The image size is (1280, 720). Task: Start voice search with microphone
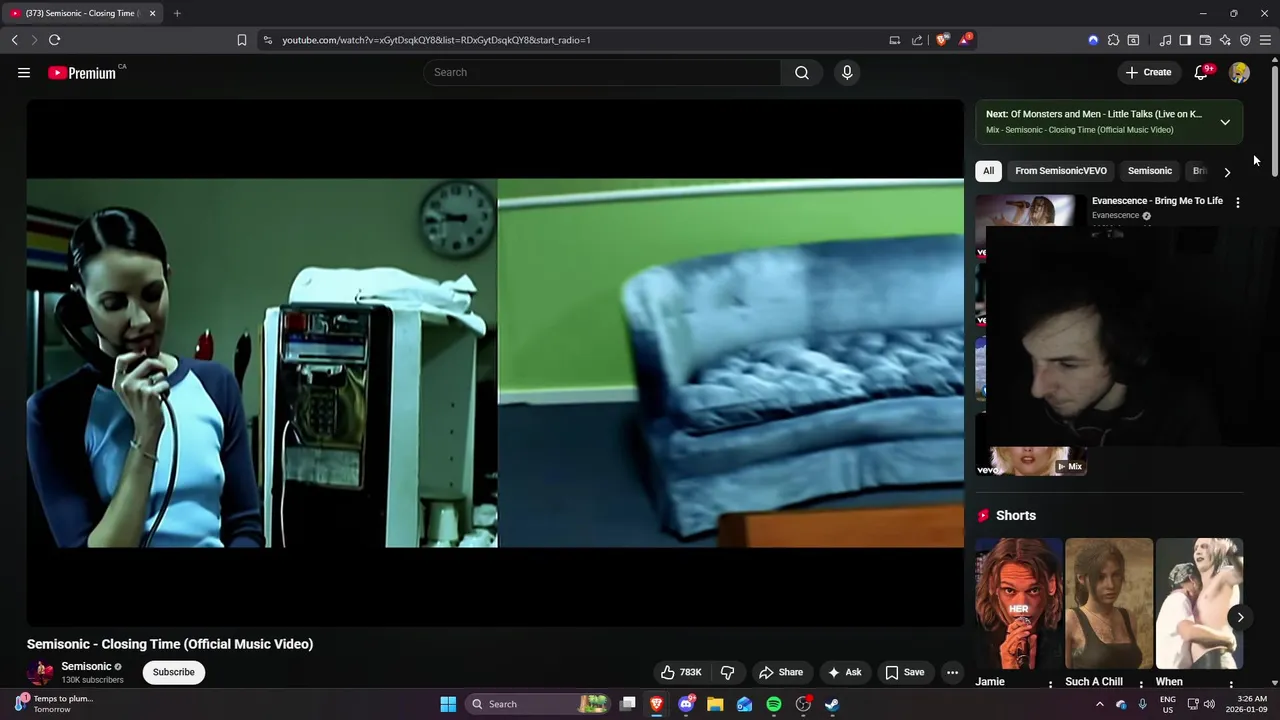tap(847, 72)
